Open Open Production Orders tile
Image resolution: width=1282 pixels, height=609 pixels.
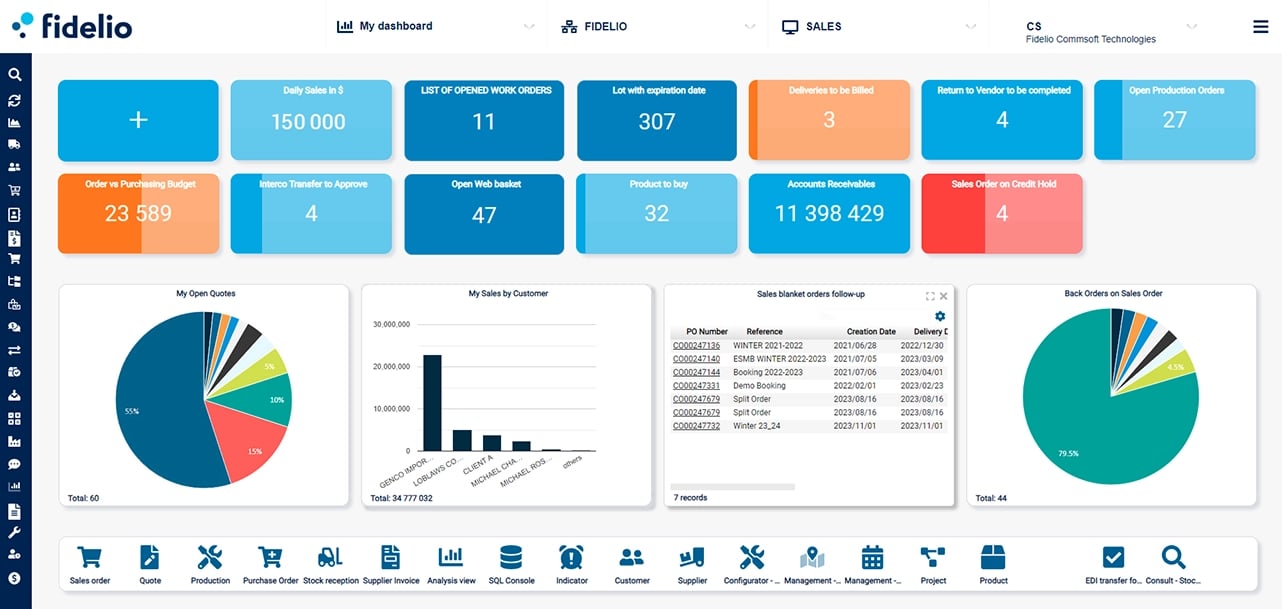1175,120
